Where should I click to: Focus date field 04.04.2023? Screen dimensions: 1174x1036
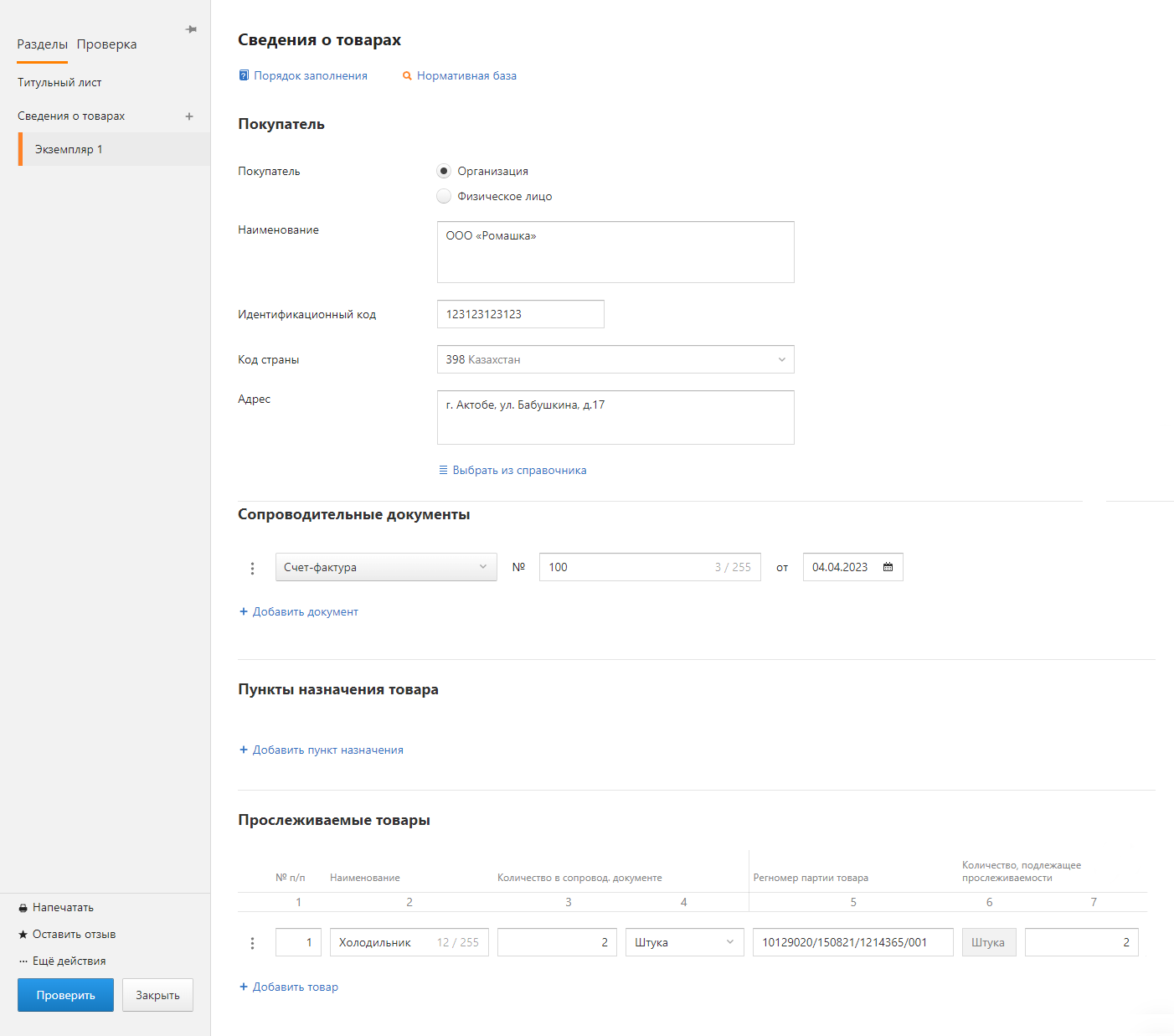pos(852,567)
